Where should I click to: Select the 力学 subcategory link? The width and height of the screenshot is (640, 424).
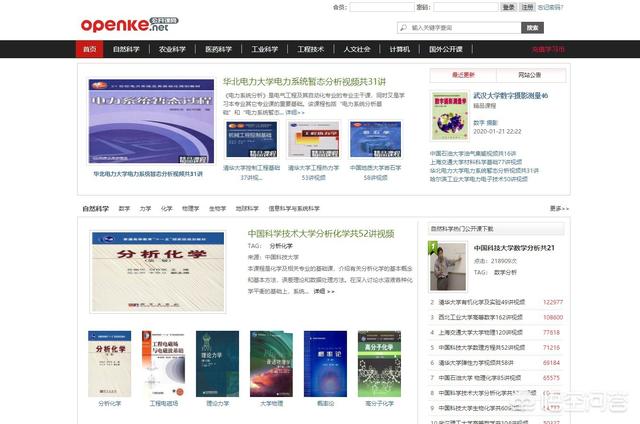pyautogui.click(x=145, y=209)
